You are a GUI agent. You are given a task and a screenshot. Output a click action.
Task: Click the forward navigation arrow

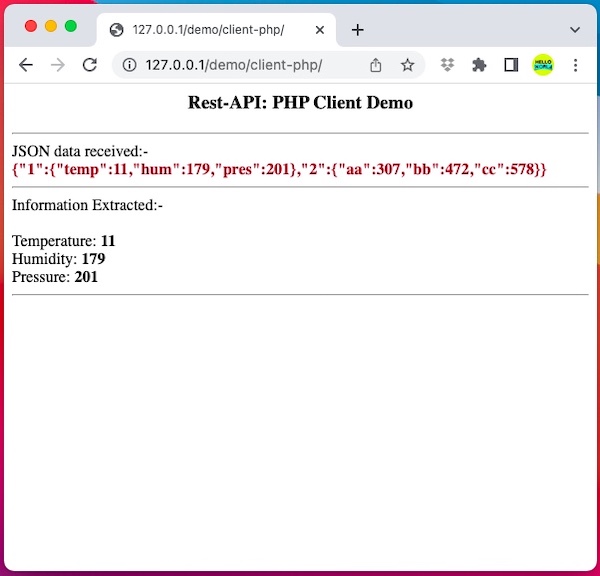[58, 65]
